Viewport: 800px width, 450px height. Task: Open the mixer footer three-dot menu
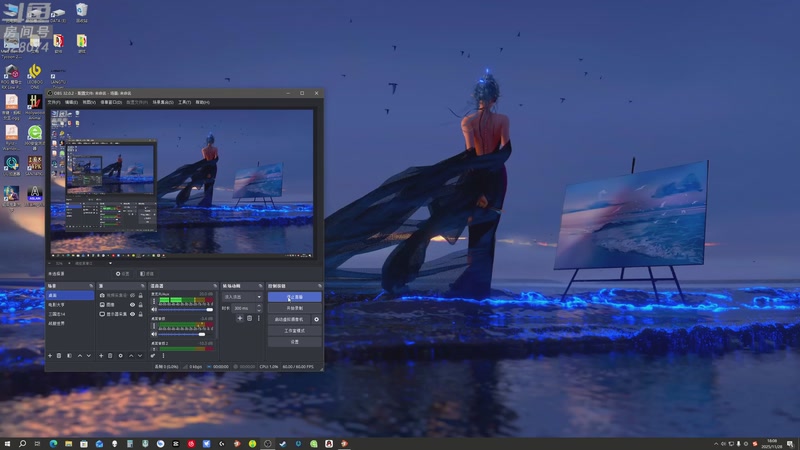click(x=163, y=356)
